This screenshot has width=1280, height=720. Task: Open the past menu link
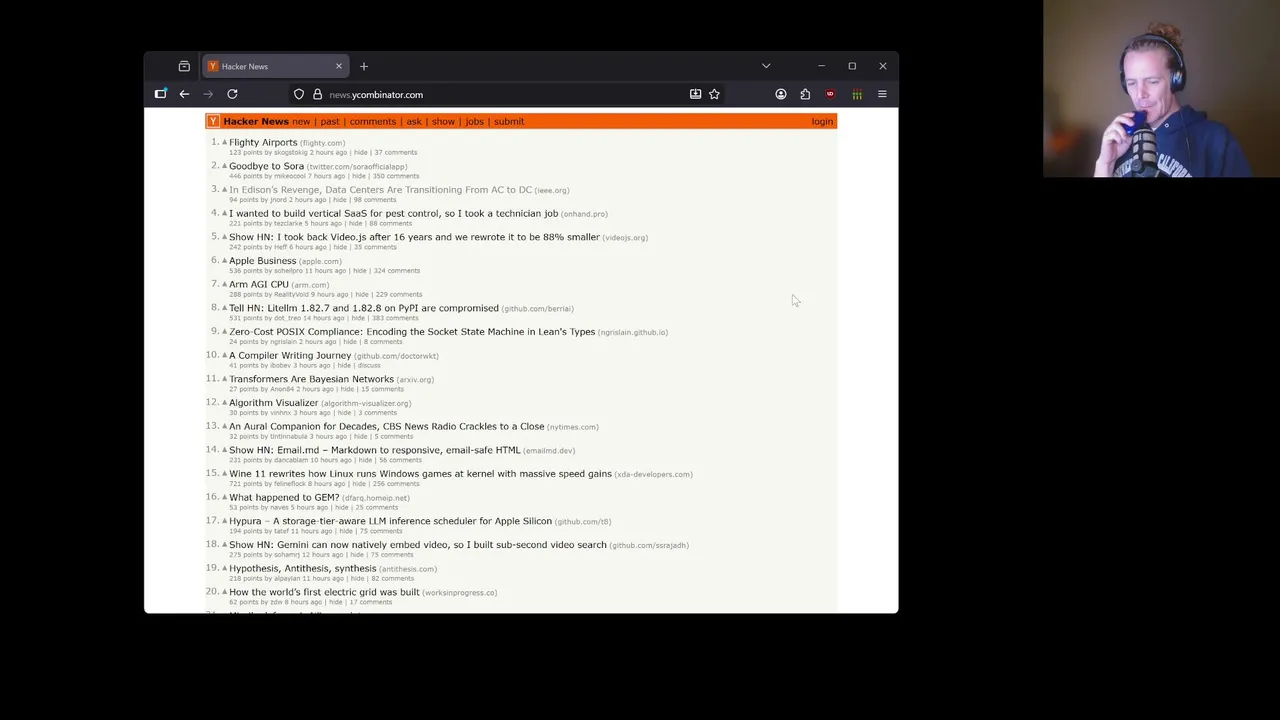point(330,121)
